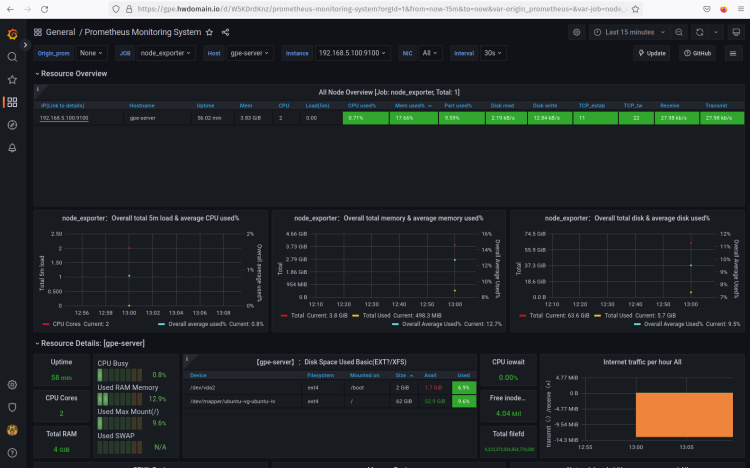Open the Server Admin shield icon
Image resolution: width=750 pixels, height=468 pixels.
[x=11, y=408]
